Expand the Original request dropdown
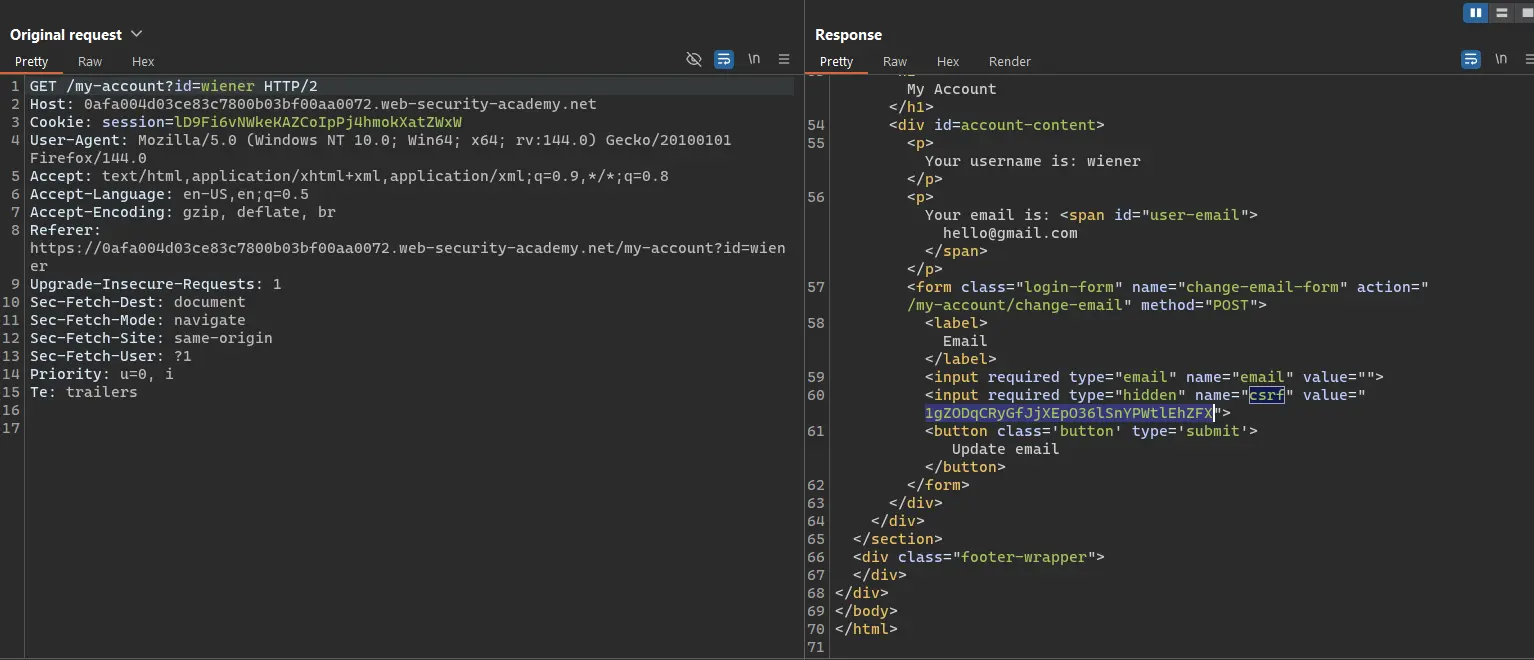Image resolution: width=1534 pixels, height=660 pixels. click(137, 34)
